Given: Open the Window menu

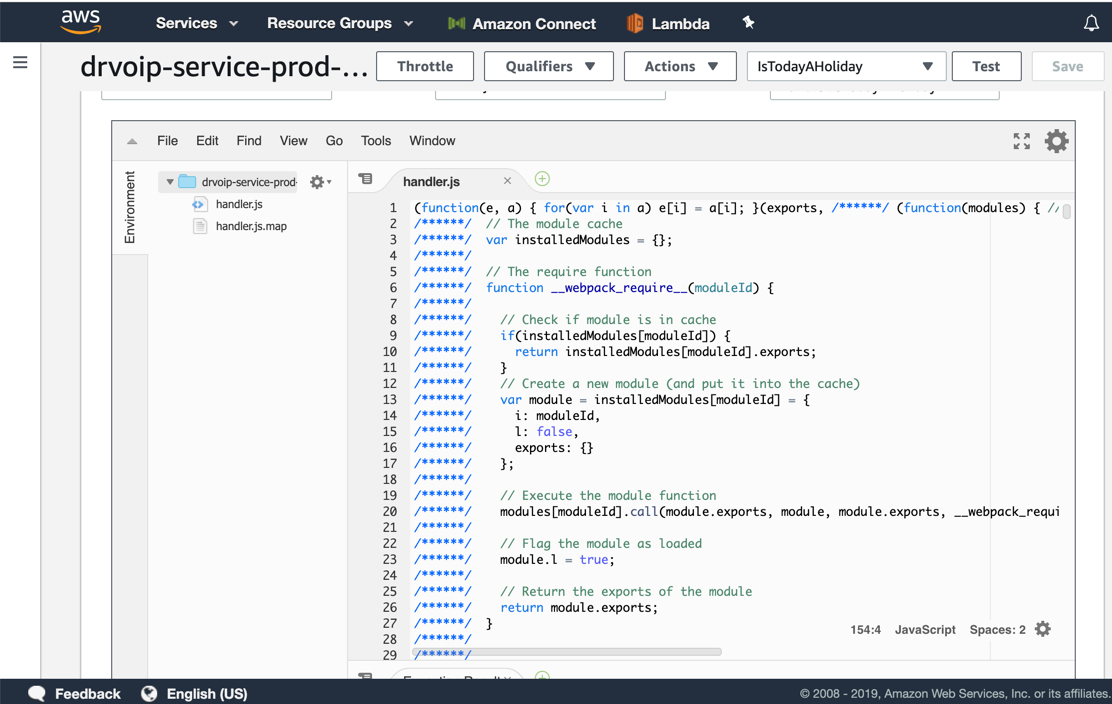Looking at the screenshot, I should tap(432, 140).
